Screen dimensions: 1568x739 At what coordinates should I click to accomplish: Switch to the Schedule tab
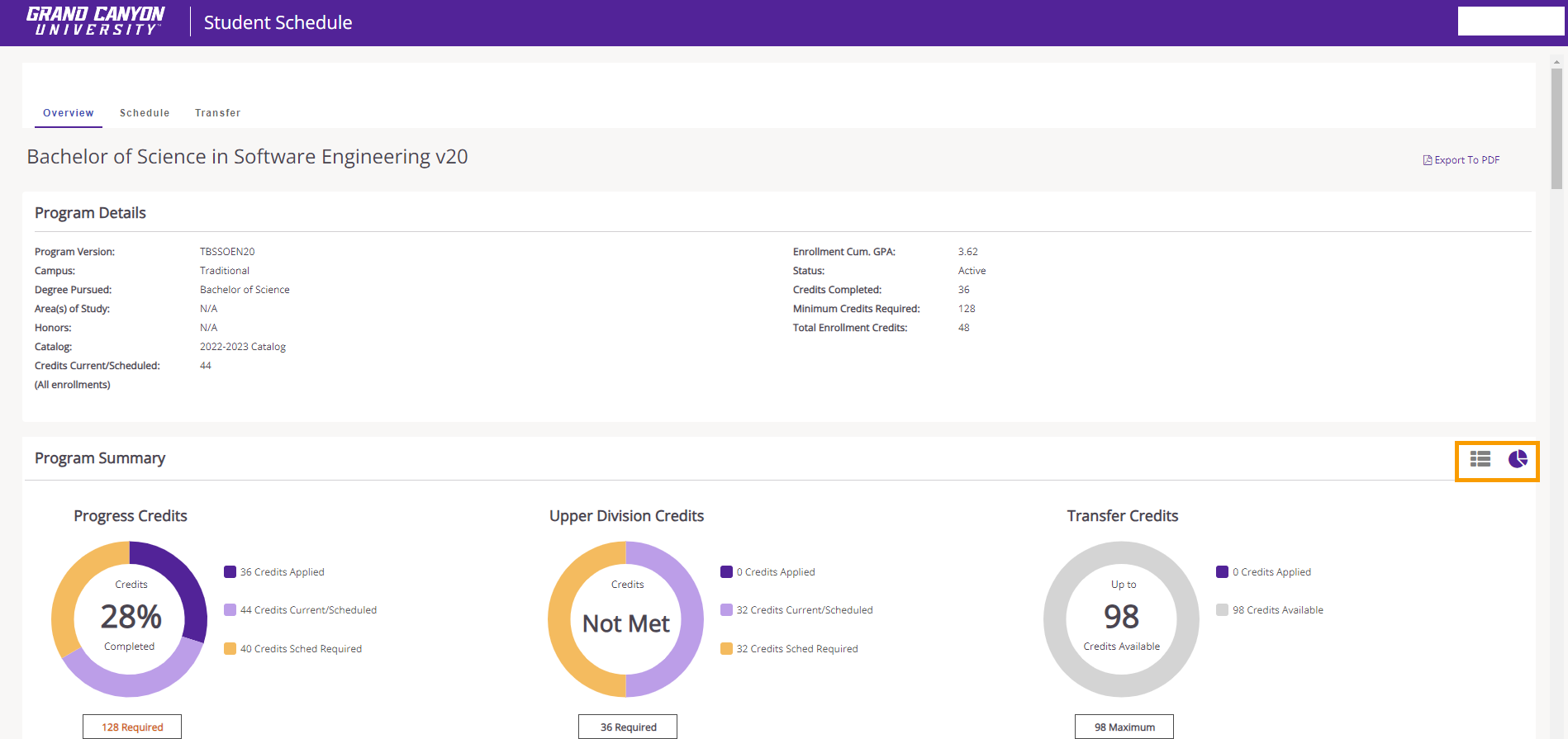pos(145,113)
